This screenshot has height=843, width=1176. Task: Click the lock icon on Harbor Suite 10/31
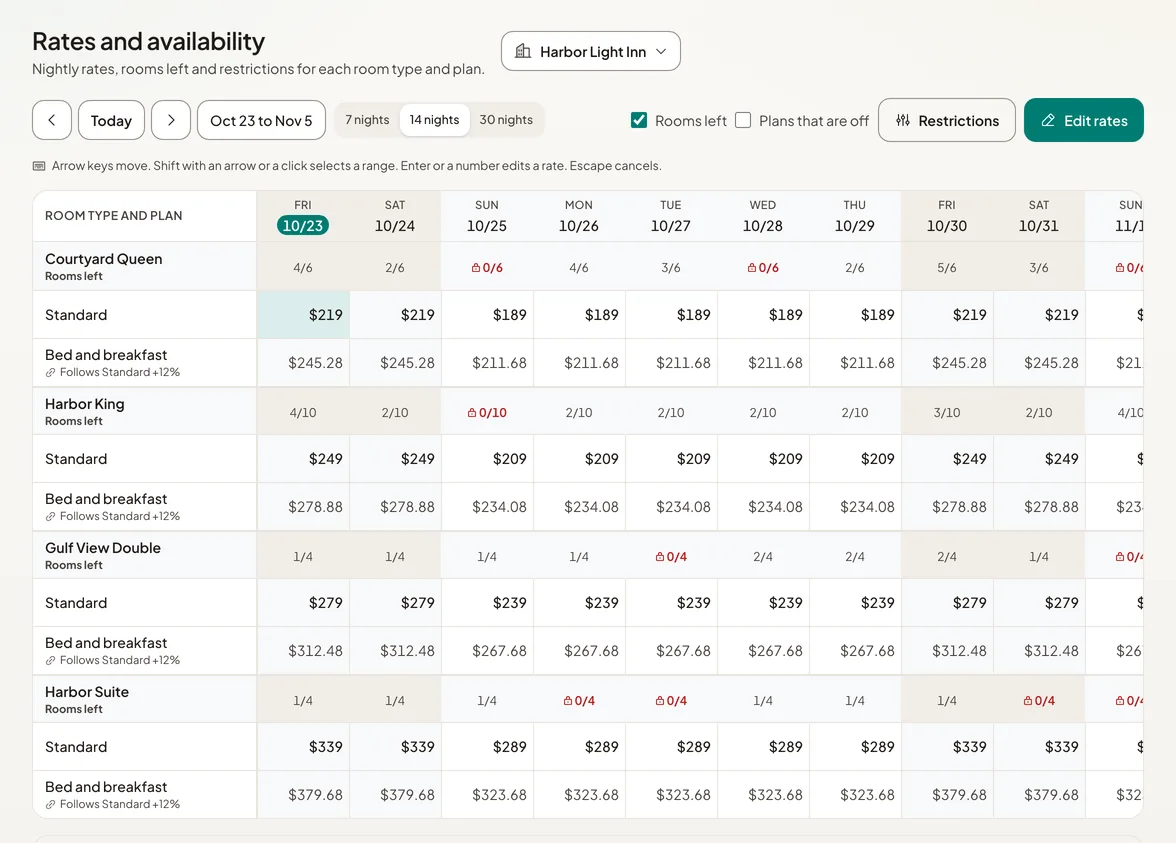pyautogui.click(x=1028, y=700)
